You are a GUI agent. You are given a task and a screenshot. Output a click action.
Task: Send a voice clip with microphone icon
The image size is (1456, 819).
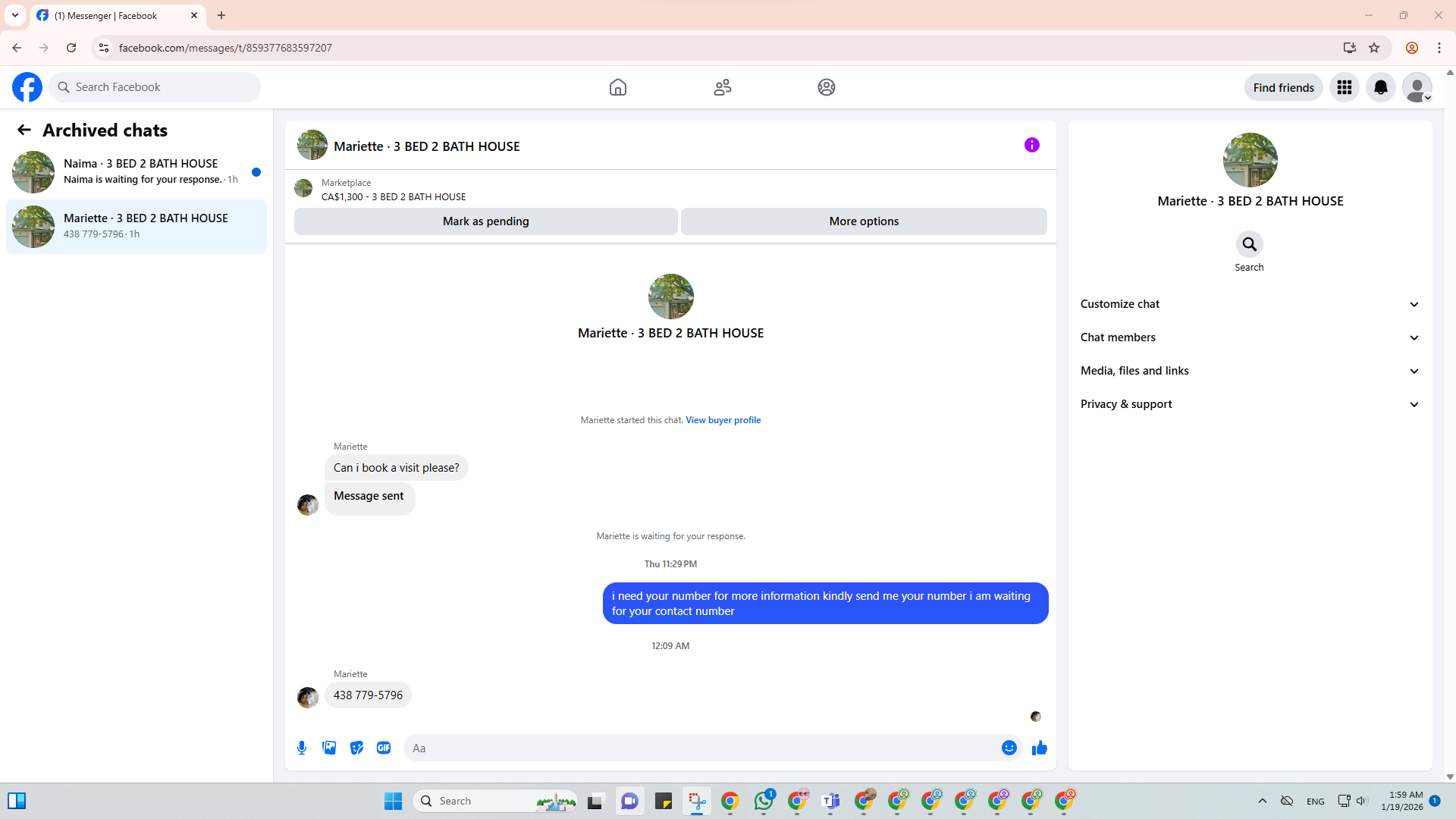[302, 748]
